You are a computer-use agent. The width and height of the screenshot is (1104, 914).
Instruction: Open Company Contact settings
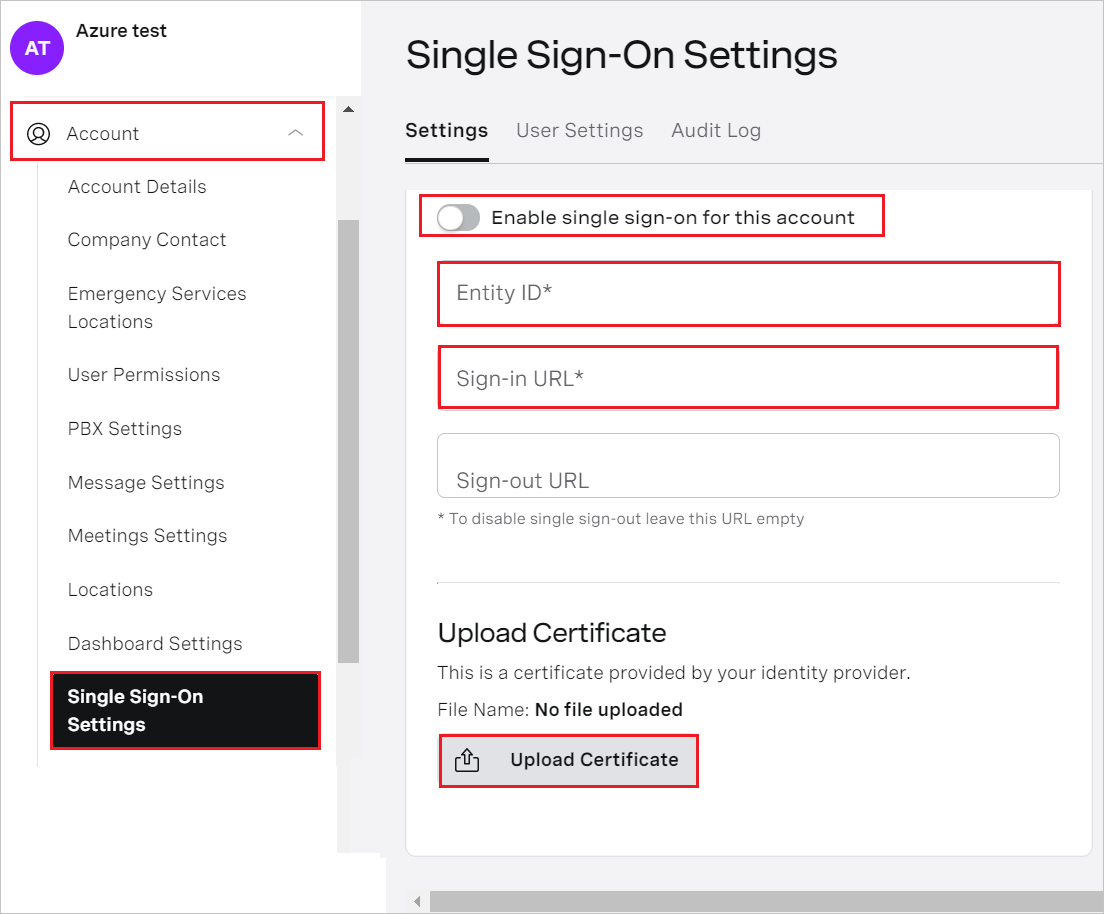(x=146, y=239)
